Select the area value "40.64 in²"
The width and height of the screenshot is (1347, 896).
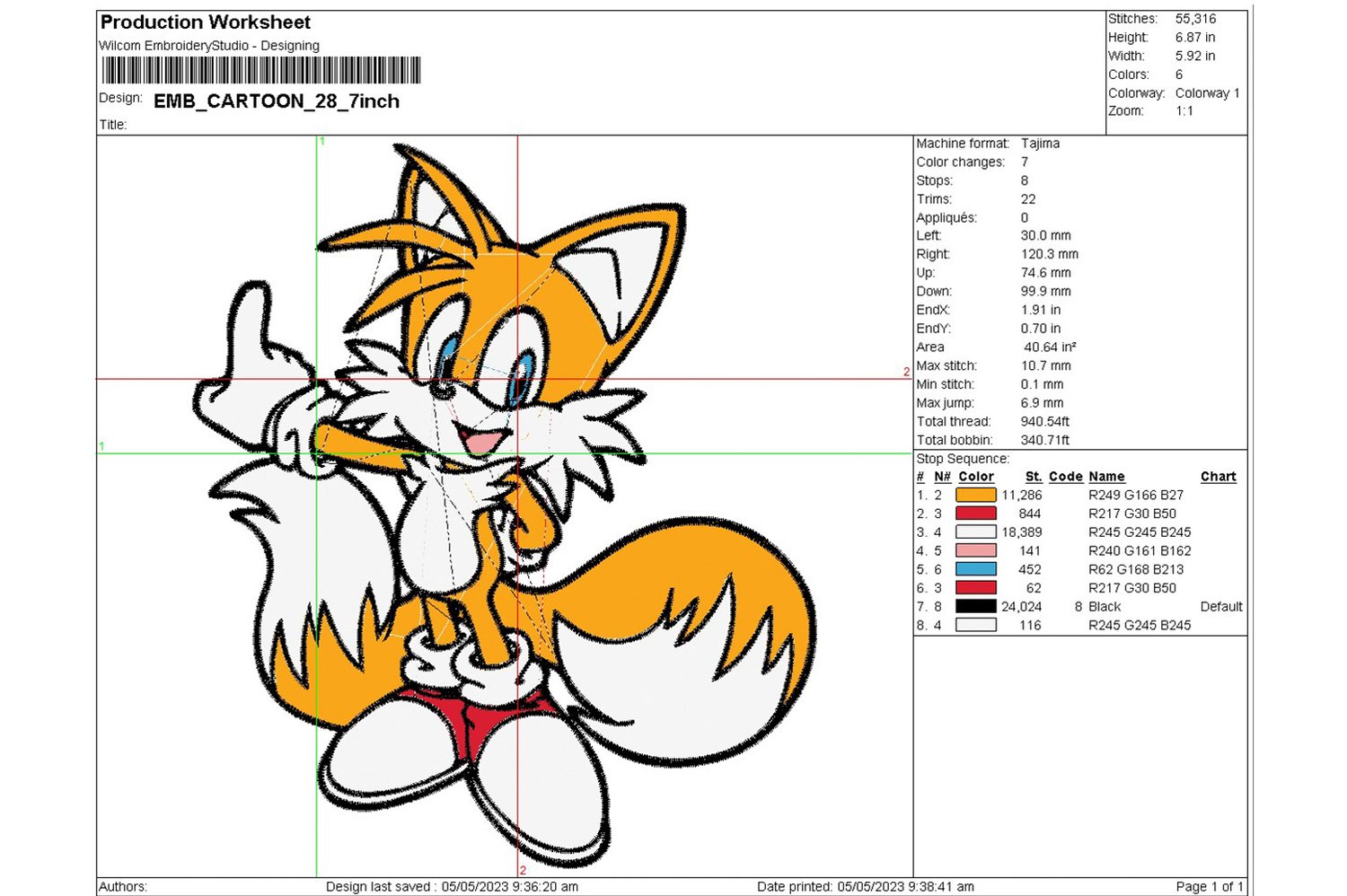(1050, 347)
